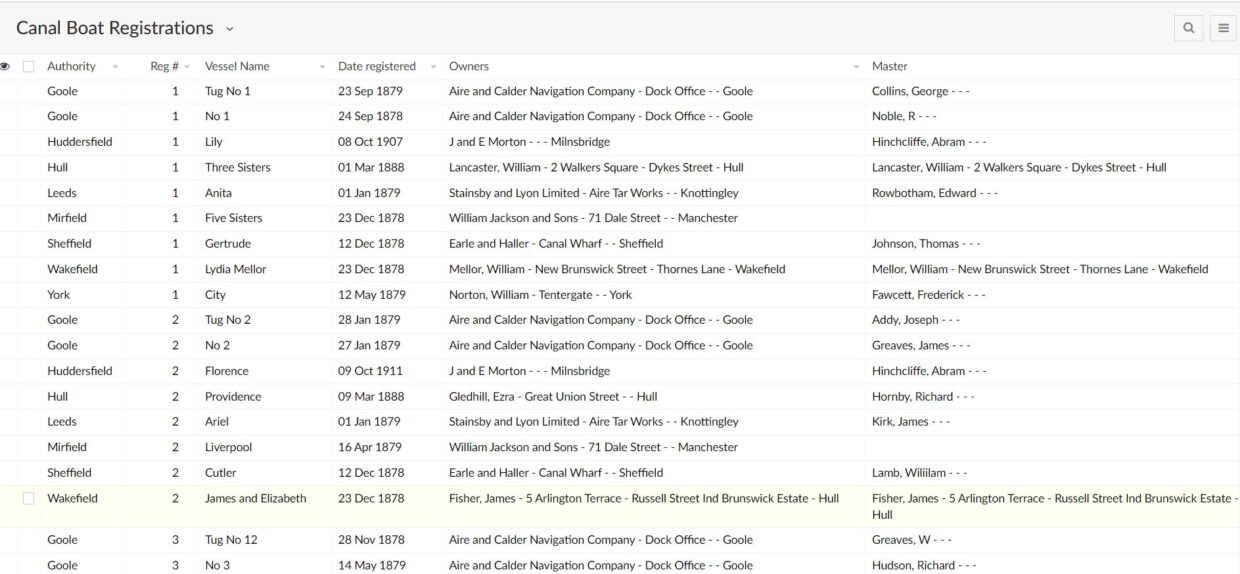Click date 09 Oct 1911 for Florence
This screenshot has width=1240, height=574.
pos(369,371)
